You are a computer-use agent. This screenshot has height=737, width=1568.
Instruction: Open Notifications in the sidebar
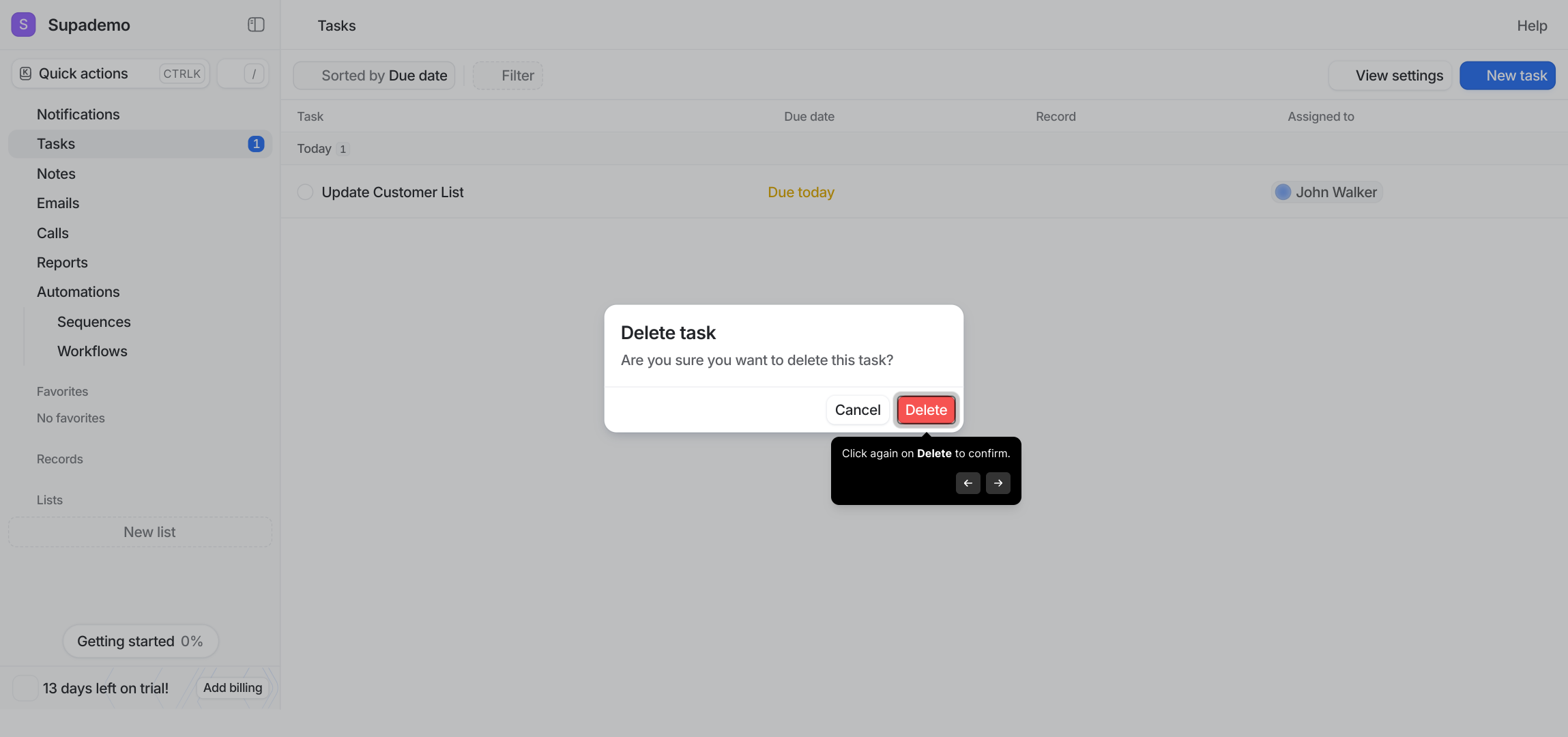coord(78,115)
